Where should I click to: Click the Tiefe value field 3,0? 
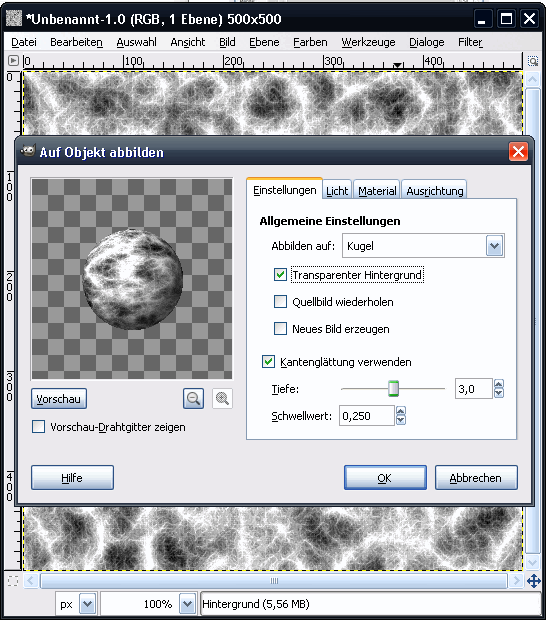click(x=474, y=388)
